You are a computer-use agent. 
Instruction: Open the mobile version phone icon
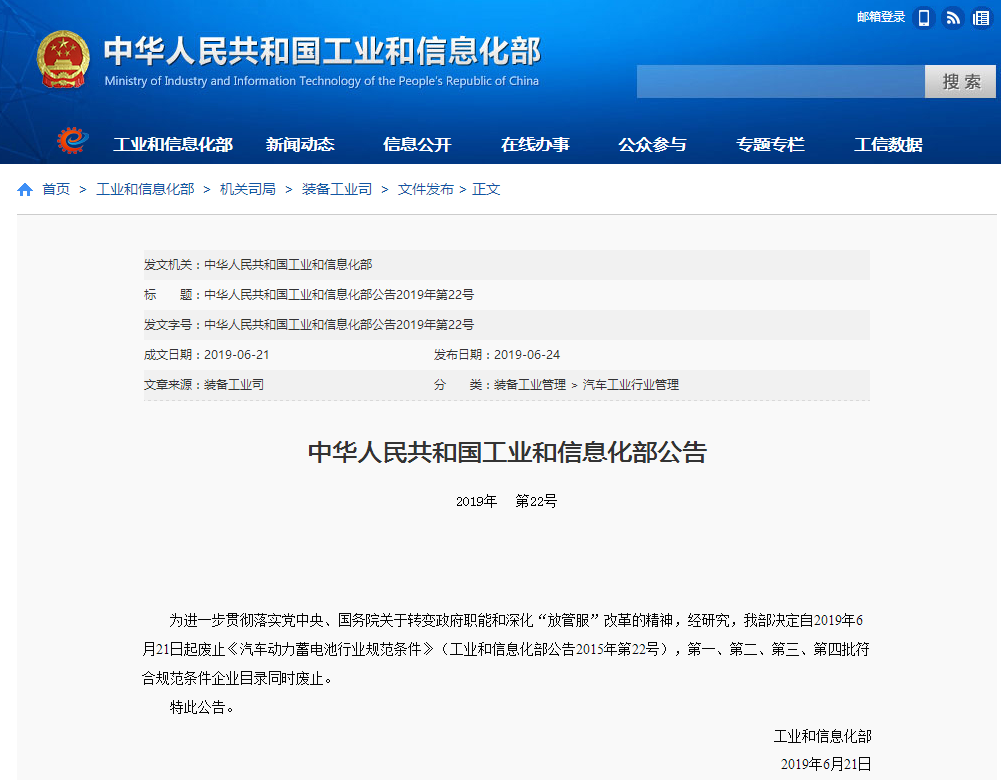click(923, 18)
